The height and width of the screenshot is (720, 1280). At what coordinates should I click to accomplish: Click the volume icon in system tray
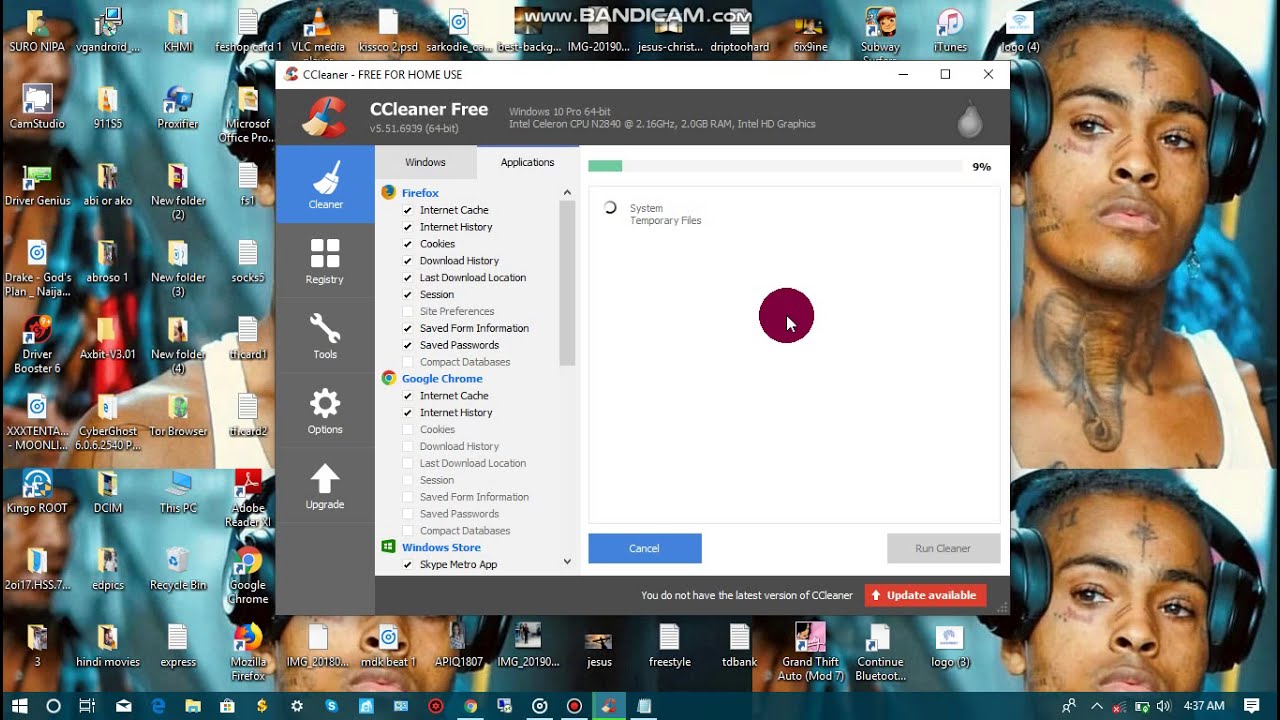(1163, 706)
